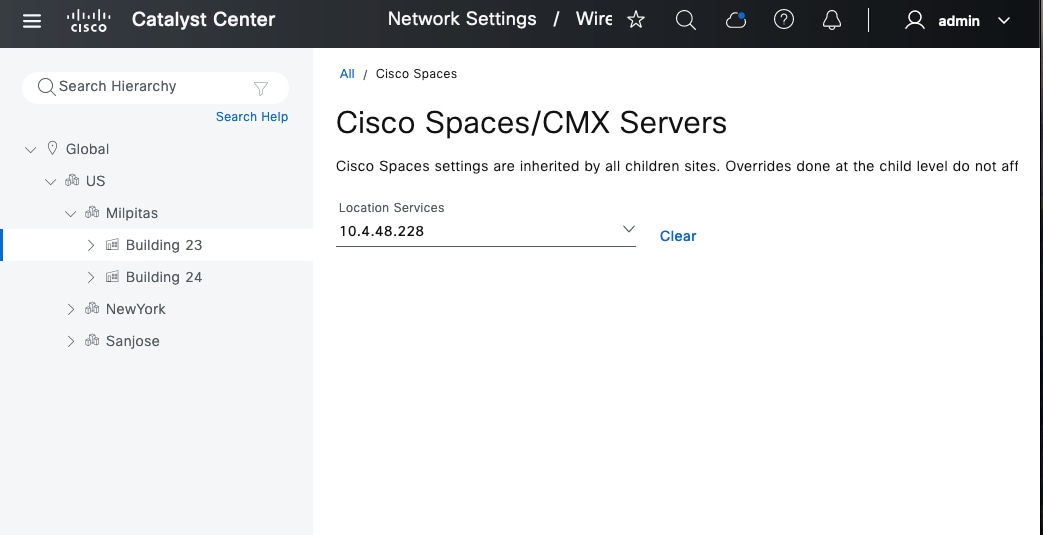
Task: Open the global search magnifier icon
Action: click(686, 20)
